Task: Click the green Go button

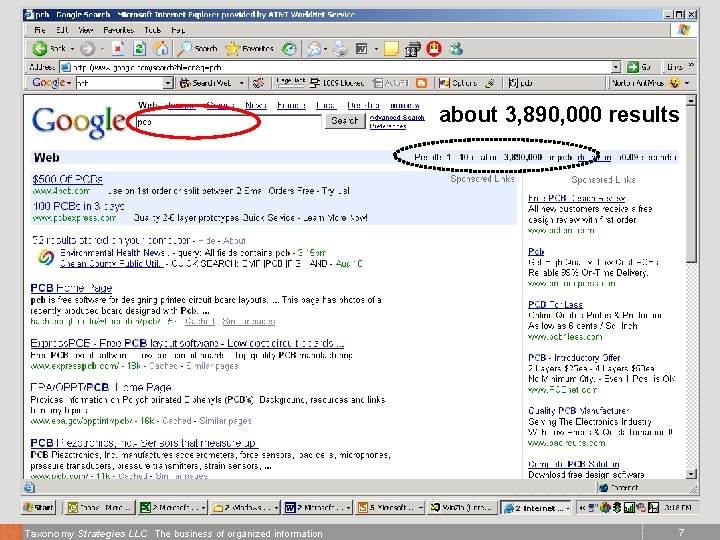Action: pyautogui.click(x=640, y=67)
